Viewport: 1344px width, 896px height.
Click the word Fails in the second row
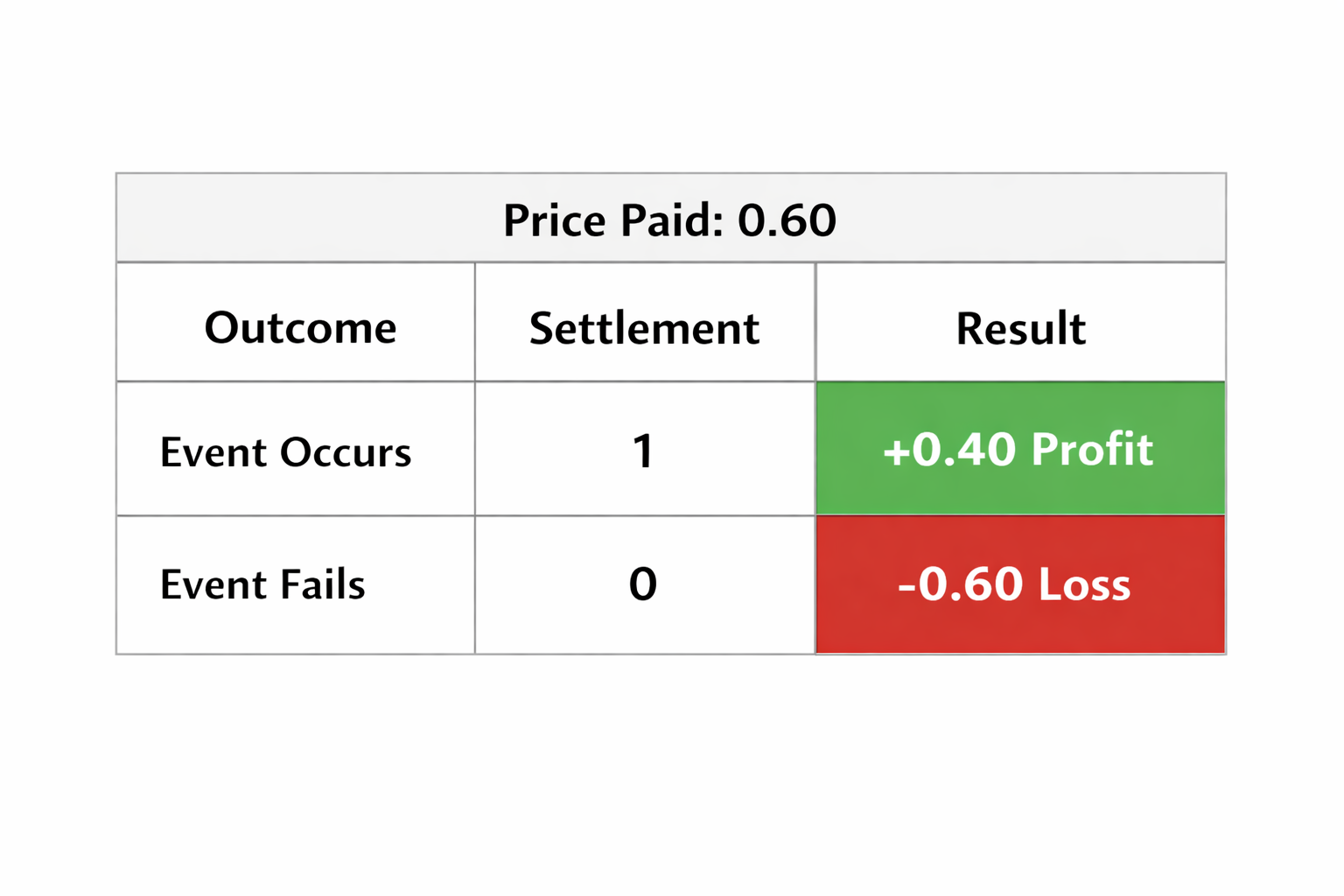pos(323,584)
